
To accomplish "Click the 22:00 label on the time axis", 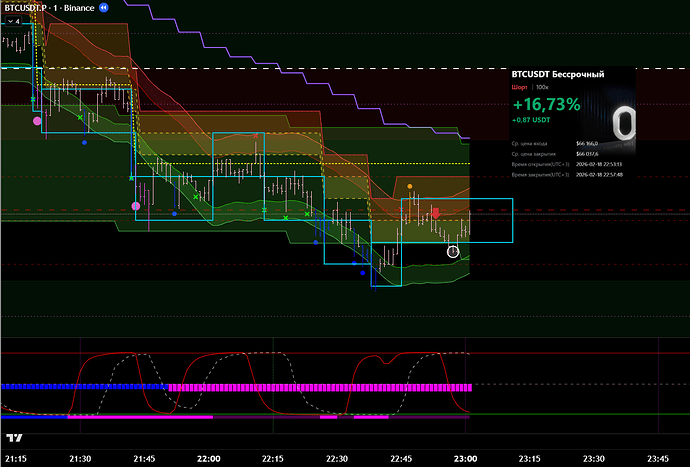I will [x=208, y=457].
